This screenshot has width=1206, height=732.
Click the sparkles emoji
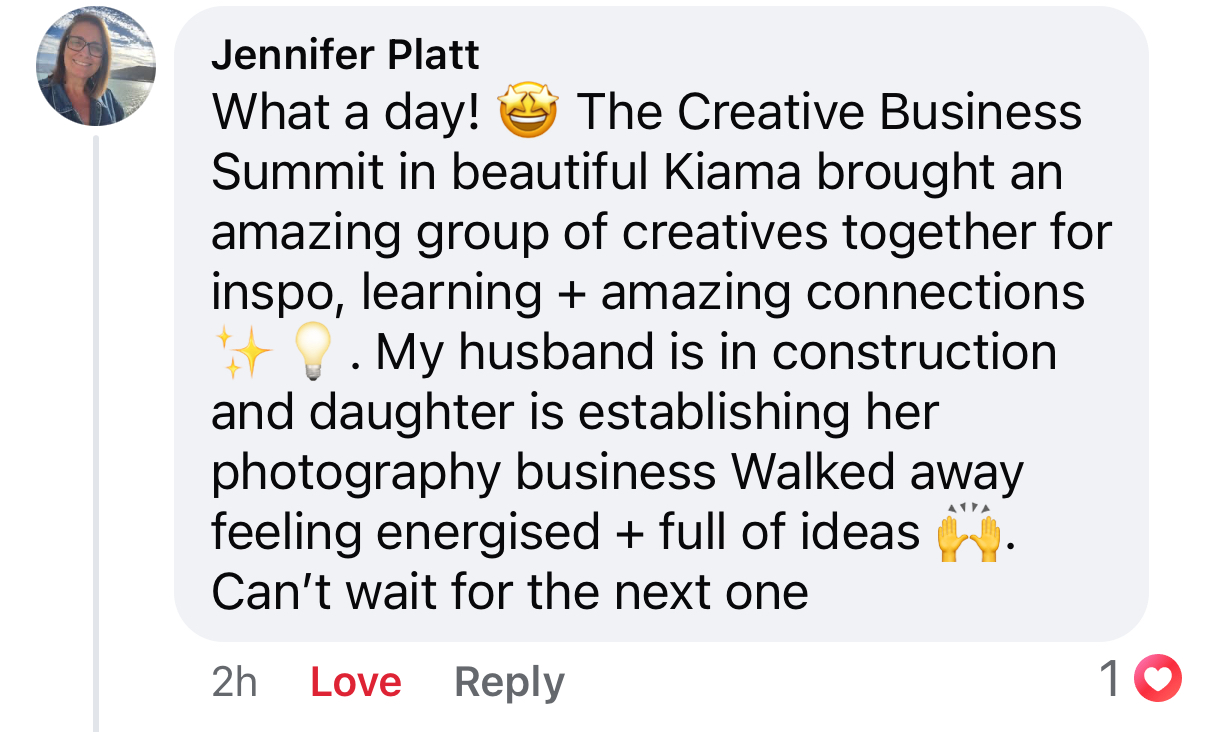point(243,354)
